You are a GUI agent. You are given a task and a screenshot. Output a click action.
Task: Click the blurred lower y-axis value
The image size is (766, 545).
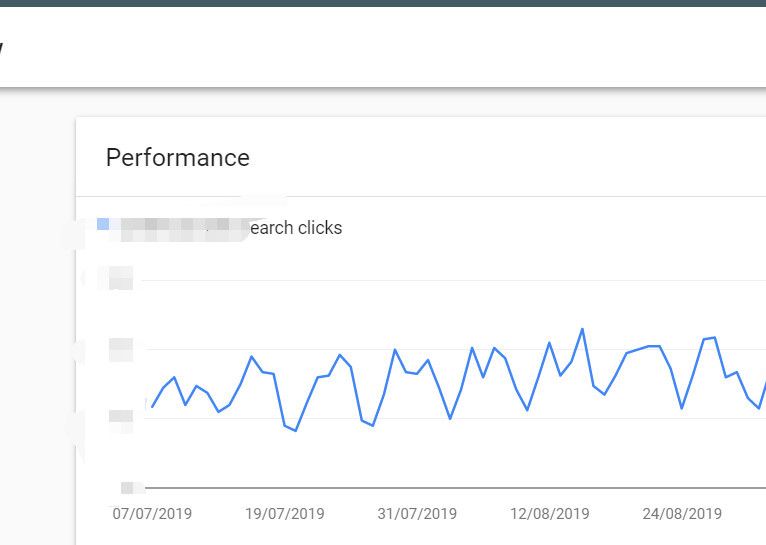[x=121, y=418]
